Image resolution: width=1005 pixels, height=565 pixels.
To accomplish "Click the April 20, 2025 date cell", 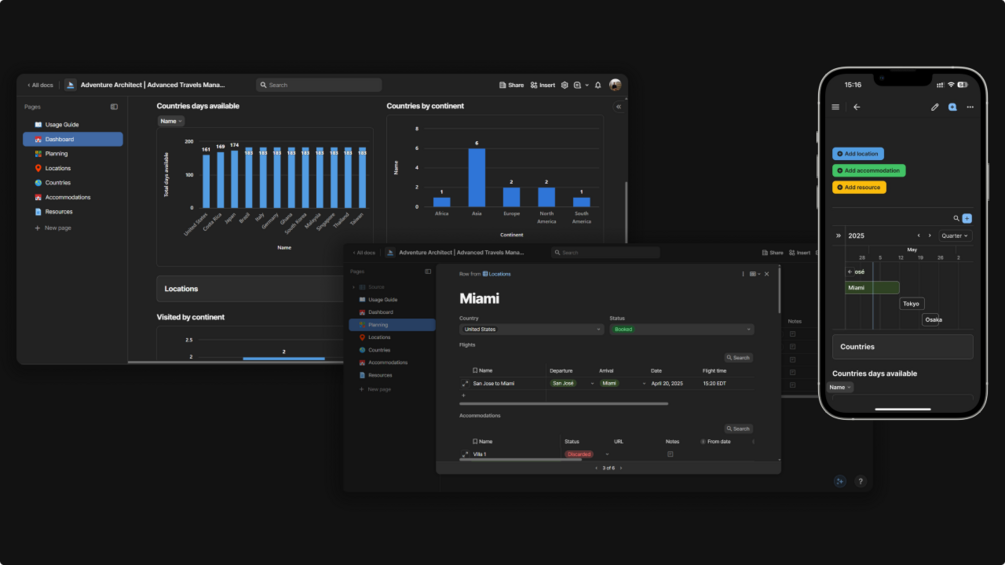I will (667, 384).
